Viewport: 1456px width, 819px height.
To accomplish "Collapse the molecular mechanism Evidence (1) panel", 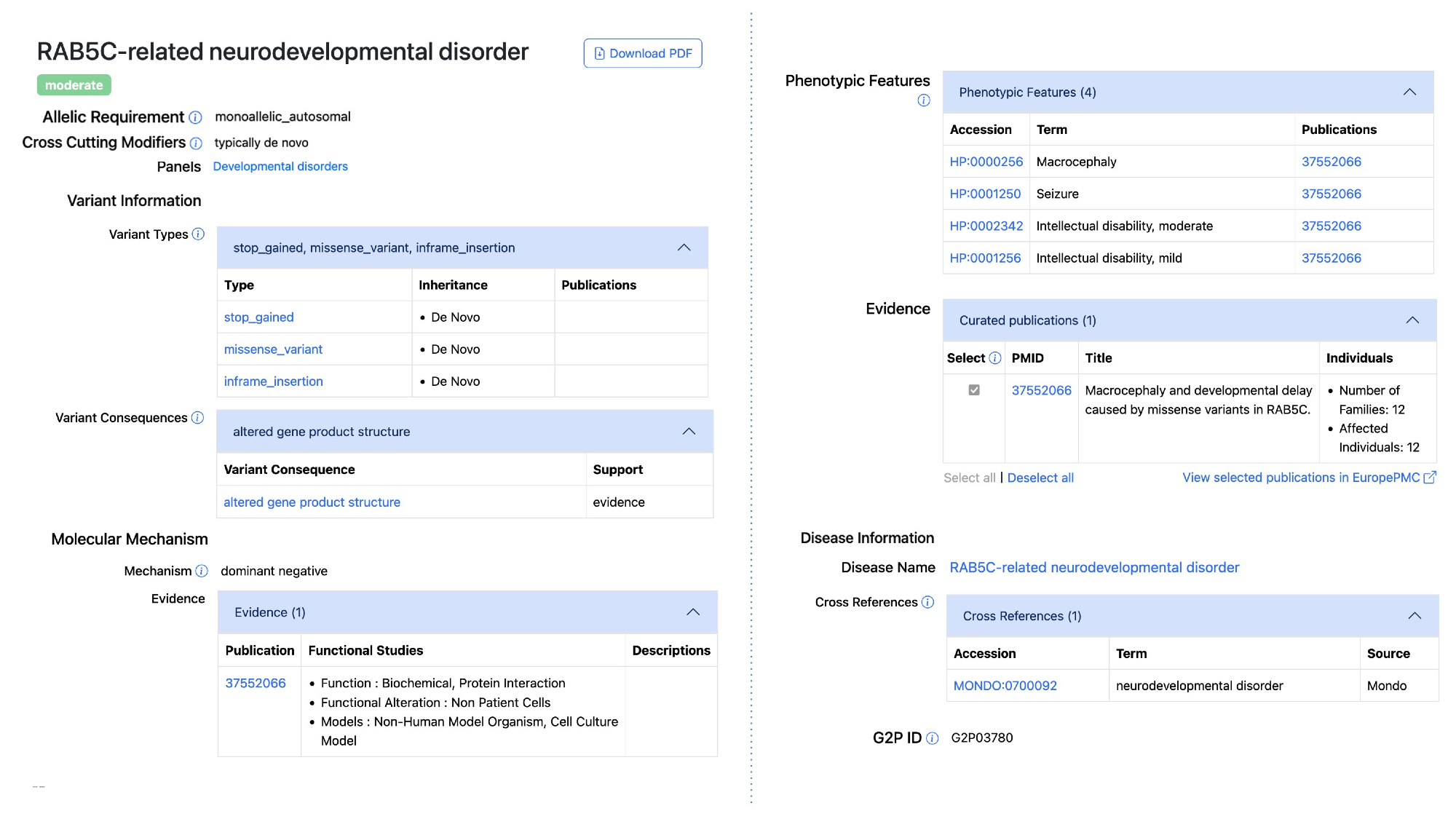I will point(693,612).
